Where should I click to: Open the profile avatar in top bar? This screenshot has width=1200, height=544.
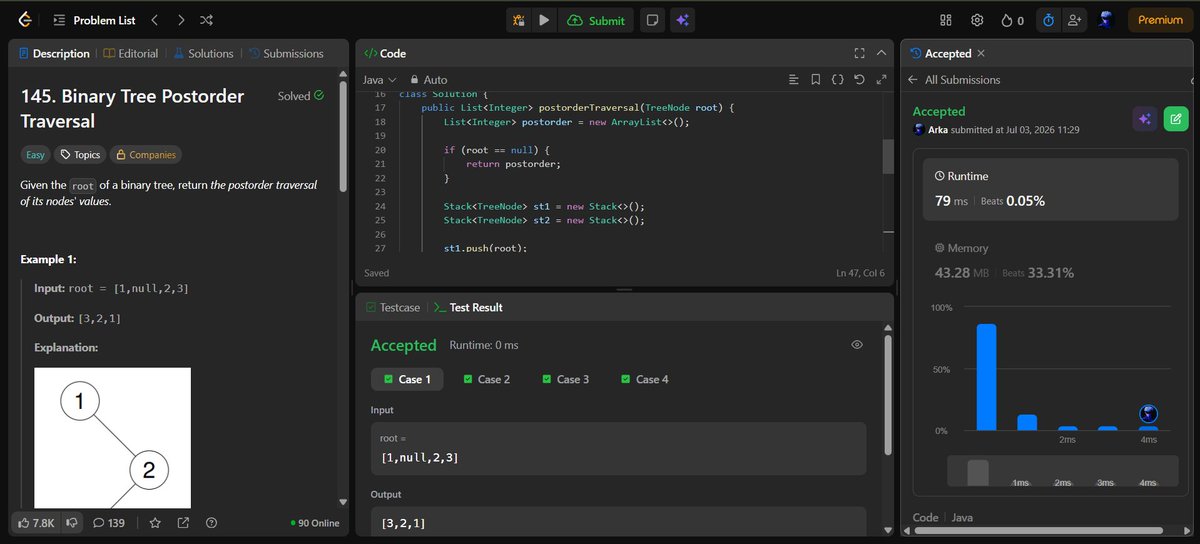point(1106,20)
